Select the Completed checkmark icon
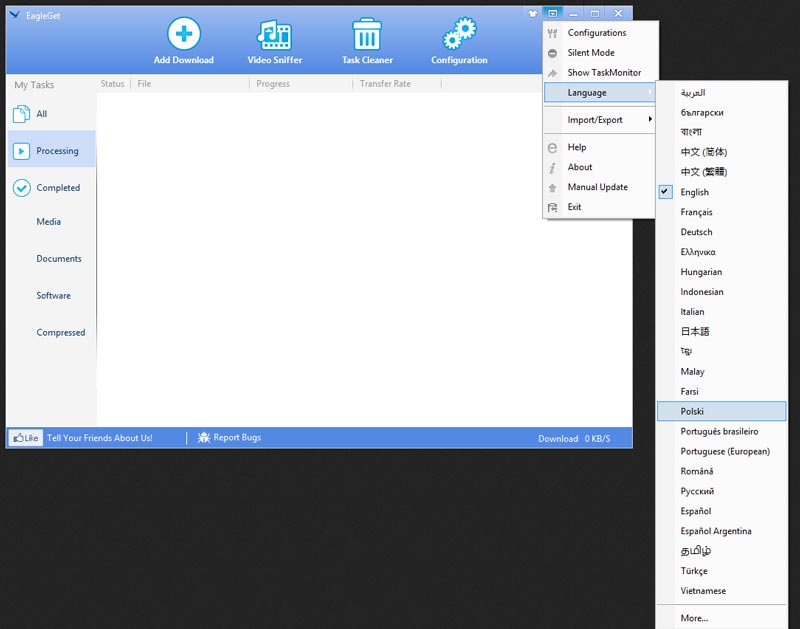Screen dimensions: 800x629 tap(21, 188)
